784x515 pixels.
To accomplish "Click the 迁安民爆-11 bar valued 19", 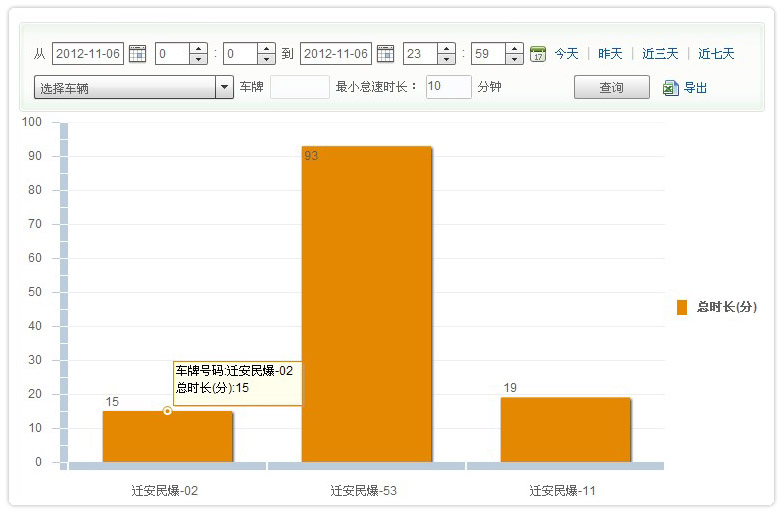I will click(x=566, y=430).
